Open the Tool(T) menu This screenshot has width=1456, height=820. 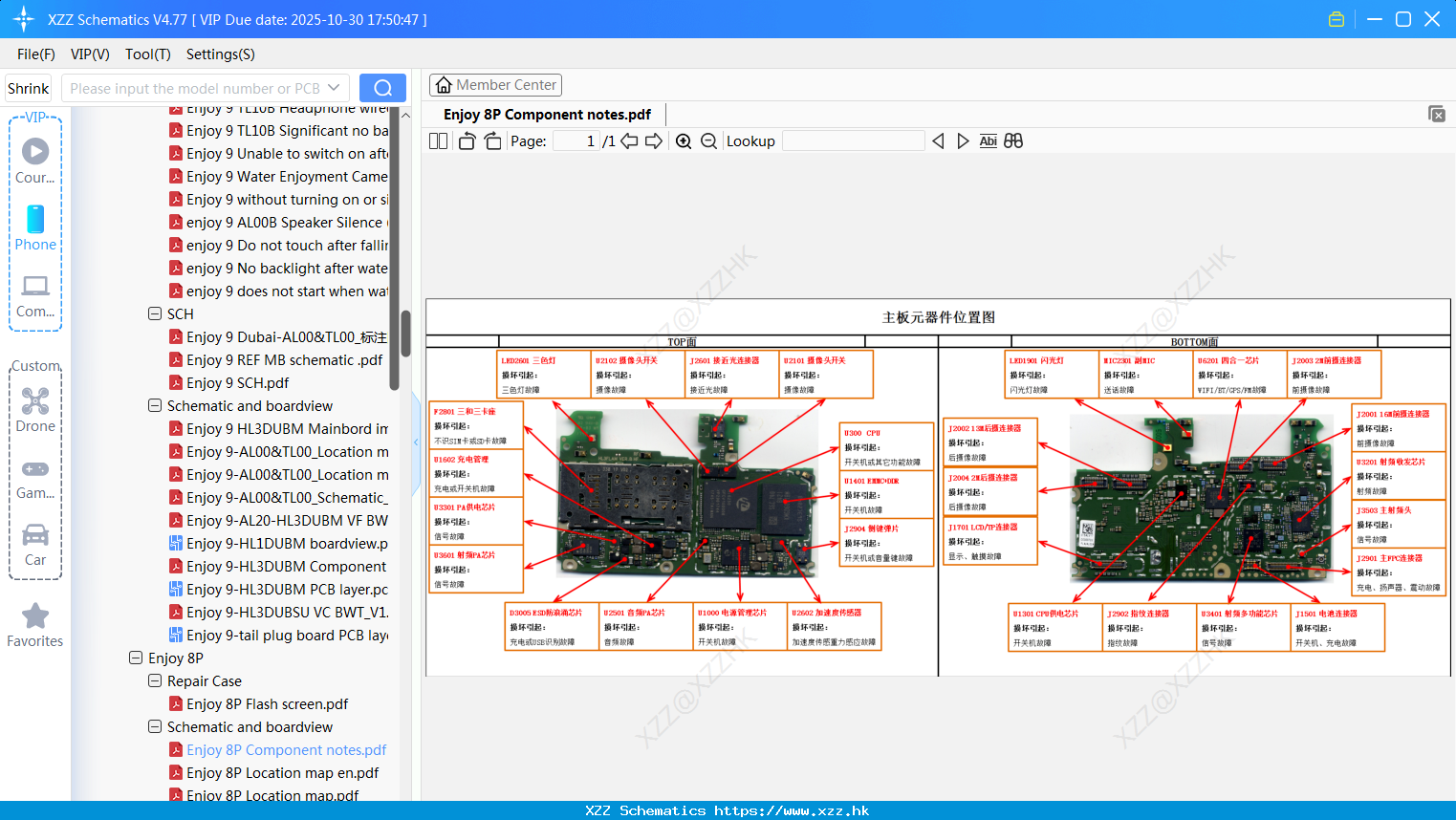click(x=147, y=54)
